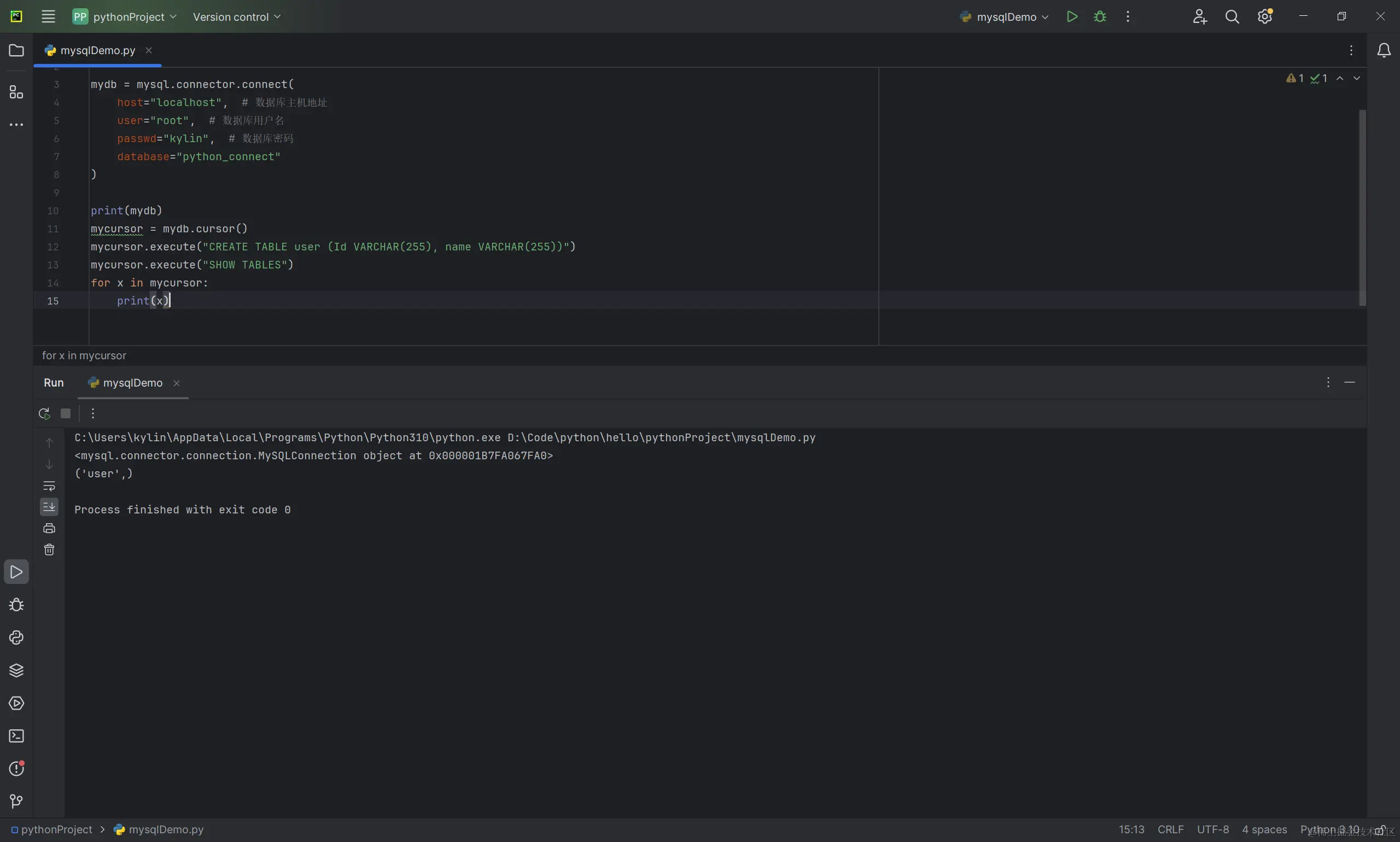Select the mysqlDemo.py editor tab
Screen dimensions: 1400x842
click(x=97, y=50)
